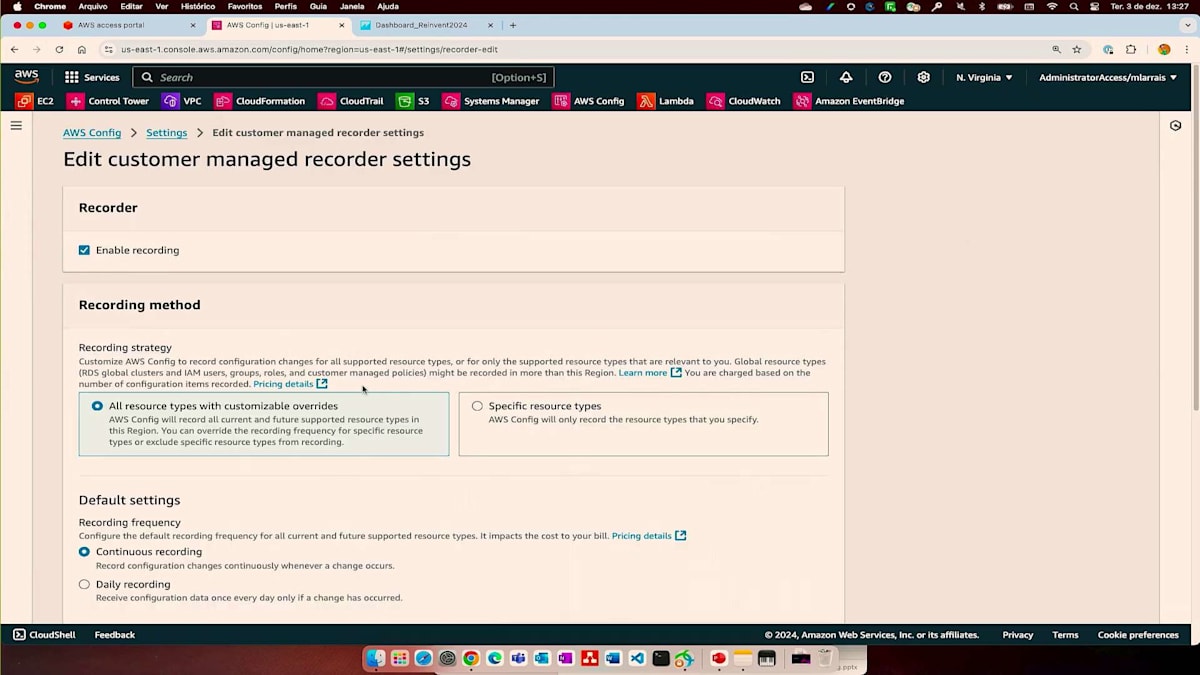Open CloudShell from the footer bar
The image size is (1200, 675).
[44, 635]
